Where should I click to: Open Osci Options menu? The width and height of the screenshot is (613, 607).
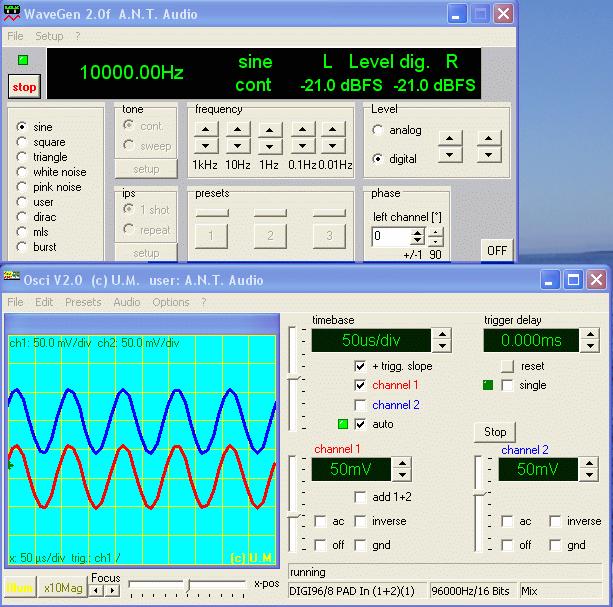171,302
